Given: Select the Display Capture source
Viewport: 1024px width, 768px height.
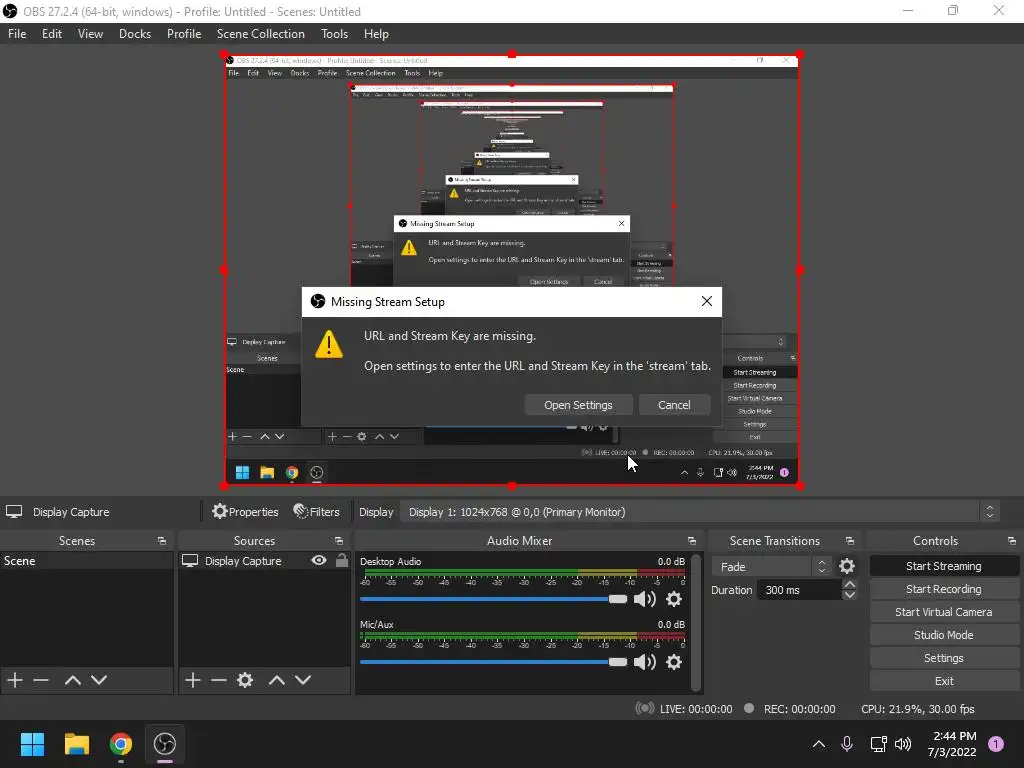Looking at the screenshot, I should coord(243,561).
